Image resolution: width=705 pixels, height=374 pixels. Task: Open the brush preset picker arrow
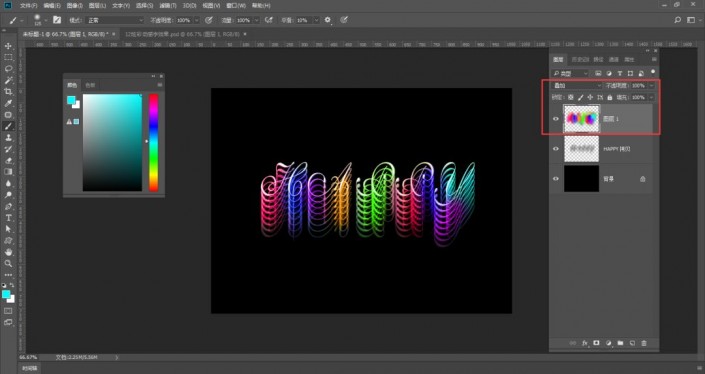[x=46, y=20]
